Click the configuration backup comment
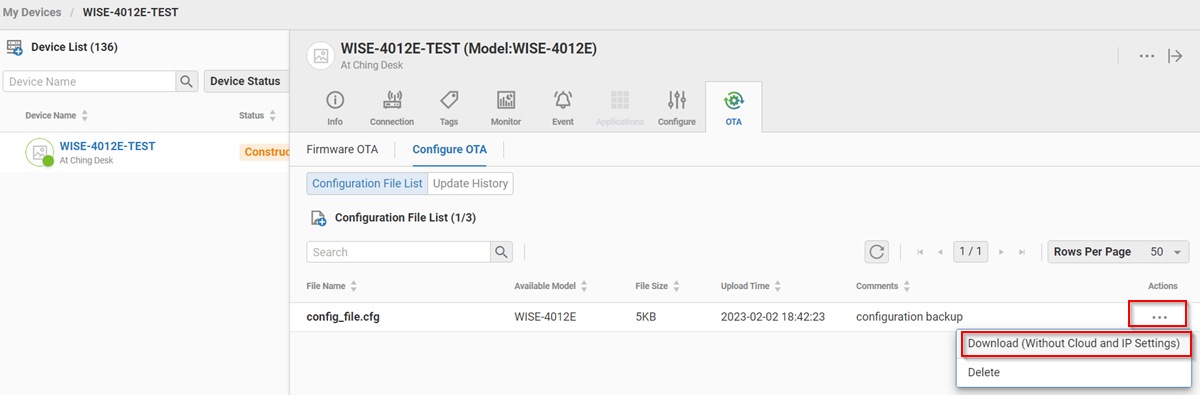The width and height of the screenshot is (1200, 395). click(x=909, y=317)
